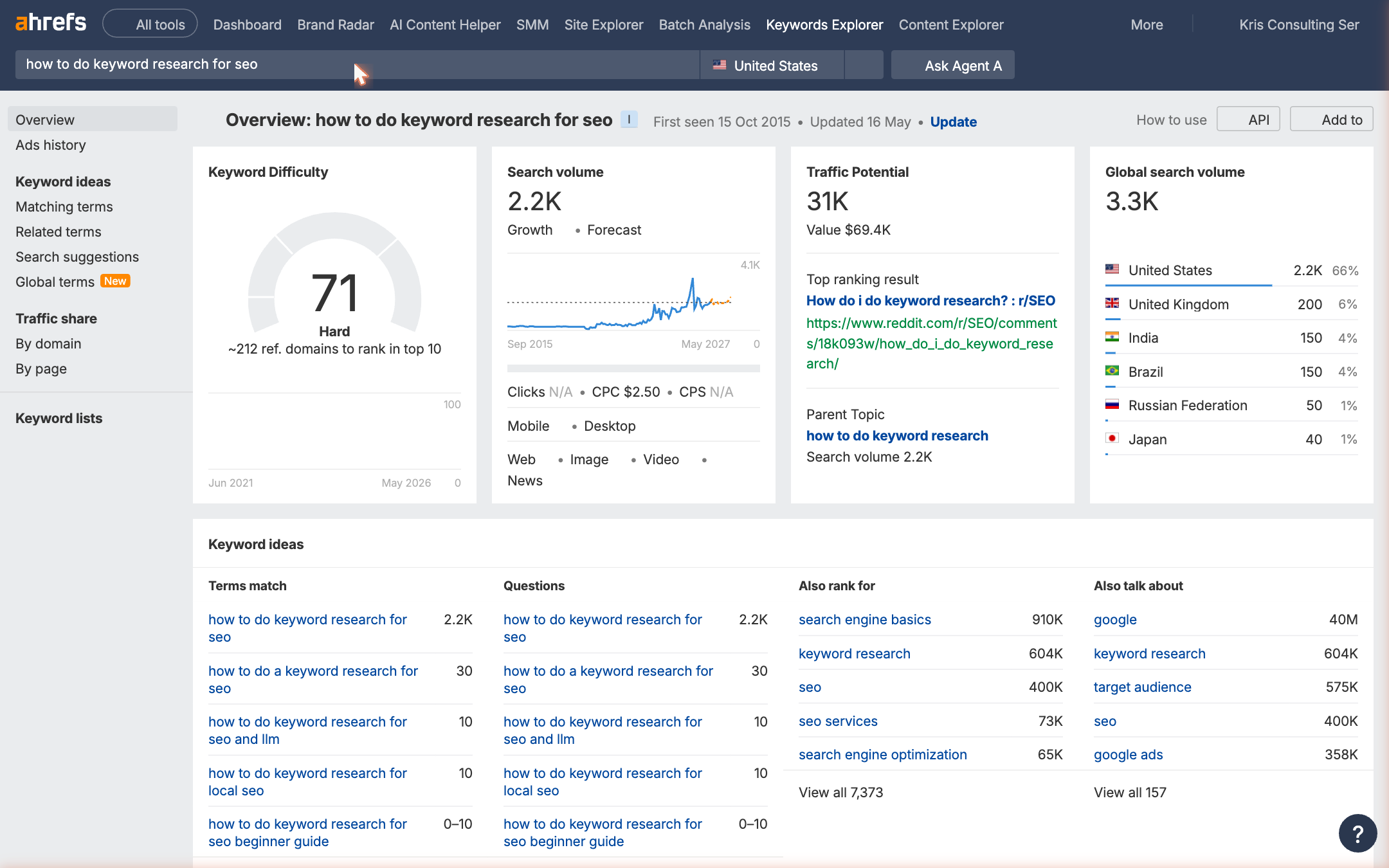Select Video search type
This screenshot has width=1389, height=868.
point(661,459)
